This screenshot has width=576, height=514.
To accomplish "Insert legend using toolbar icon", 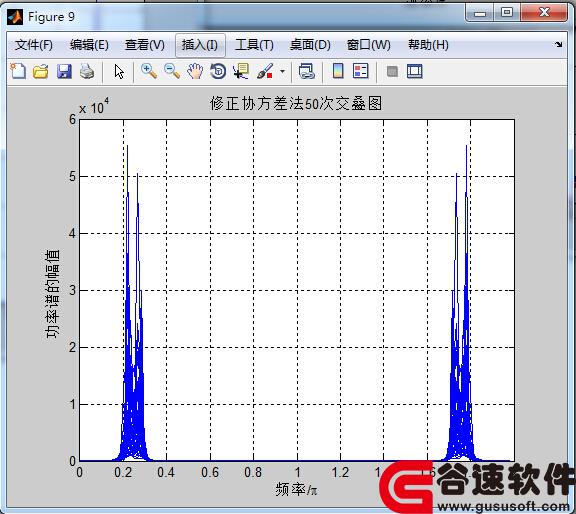I will 360,71.
